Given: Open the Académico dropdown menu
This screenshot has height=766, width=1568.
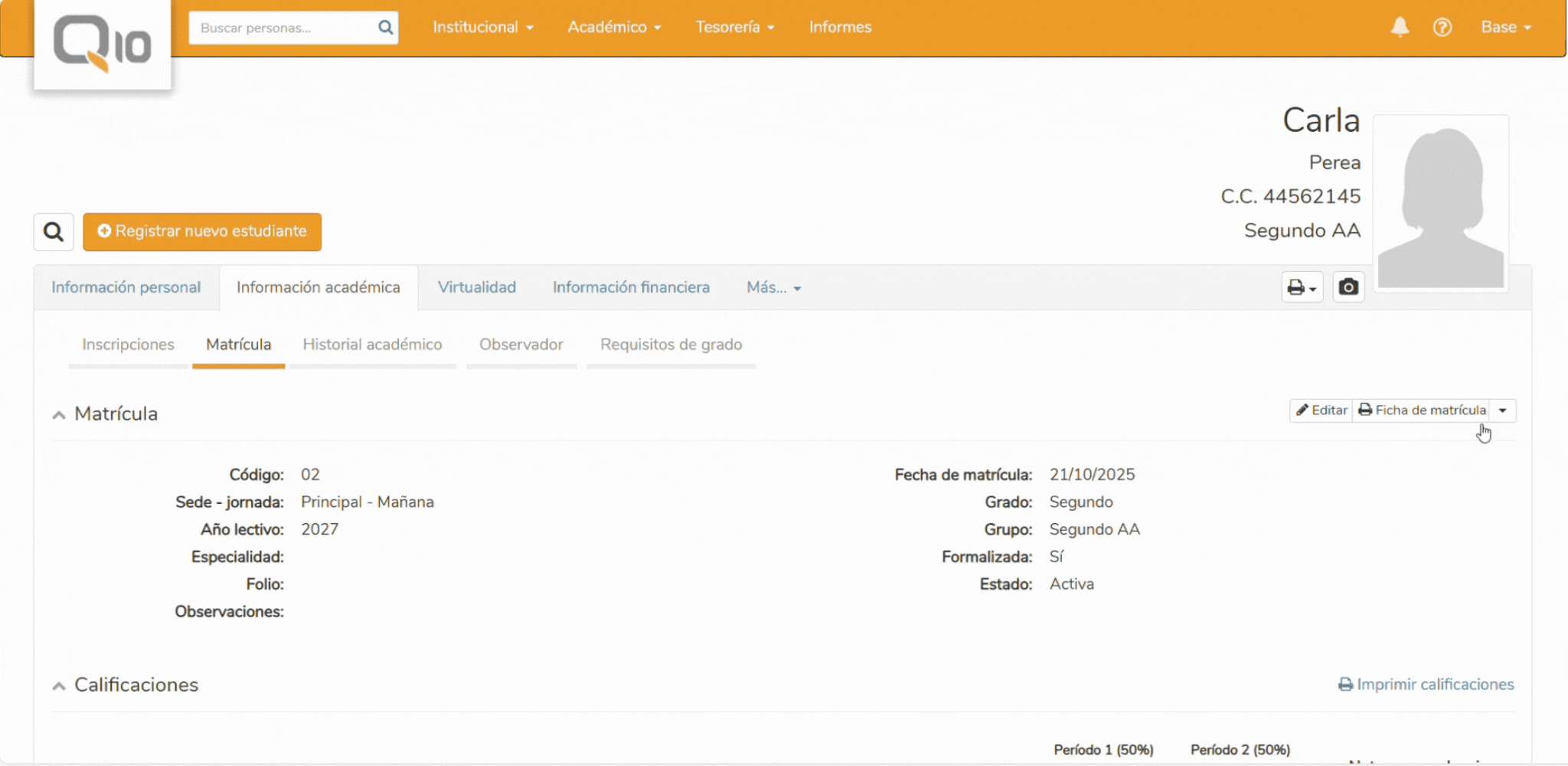Looking at the screenshot, I should (x=614, y=27).
